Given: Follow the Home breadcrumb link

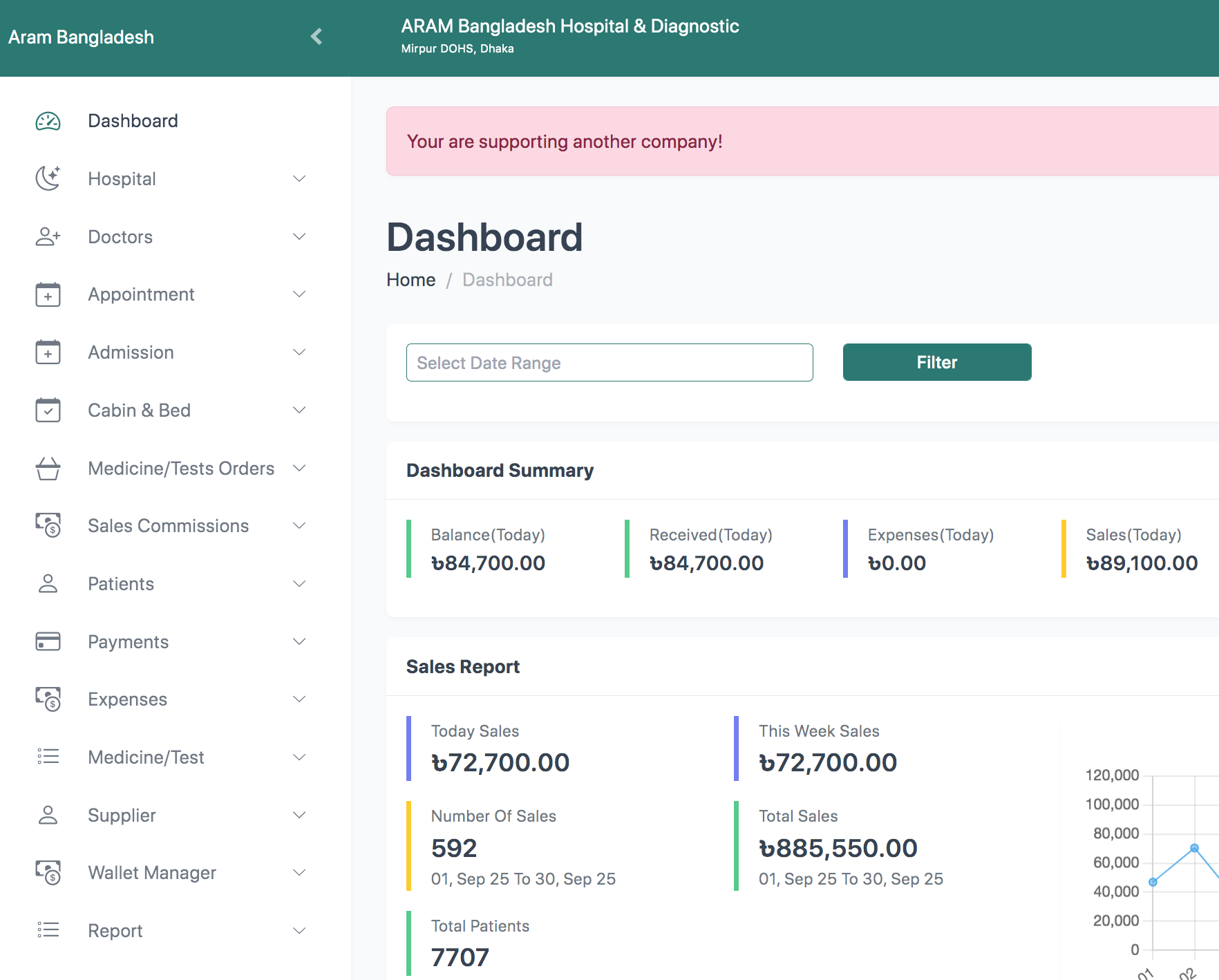Looking at the screenshot, I should pyautogui.click(x=410, y=280).
